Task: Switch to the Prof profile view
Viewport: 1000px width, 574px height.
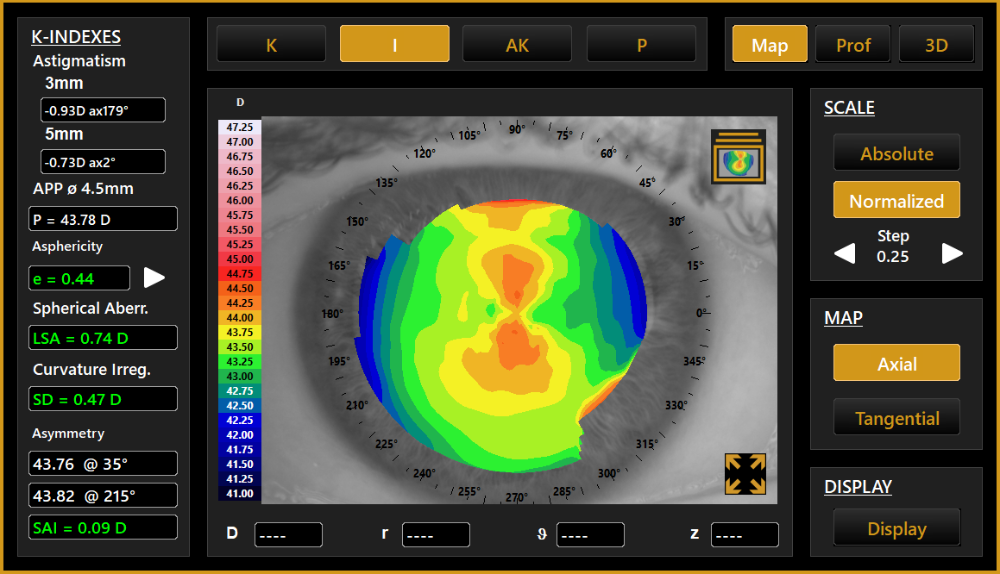Action: point(853,45)
